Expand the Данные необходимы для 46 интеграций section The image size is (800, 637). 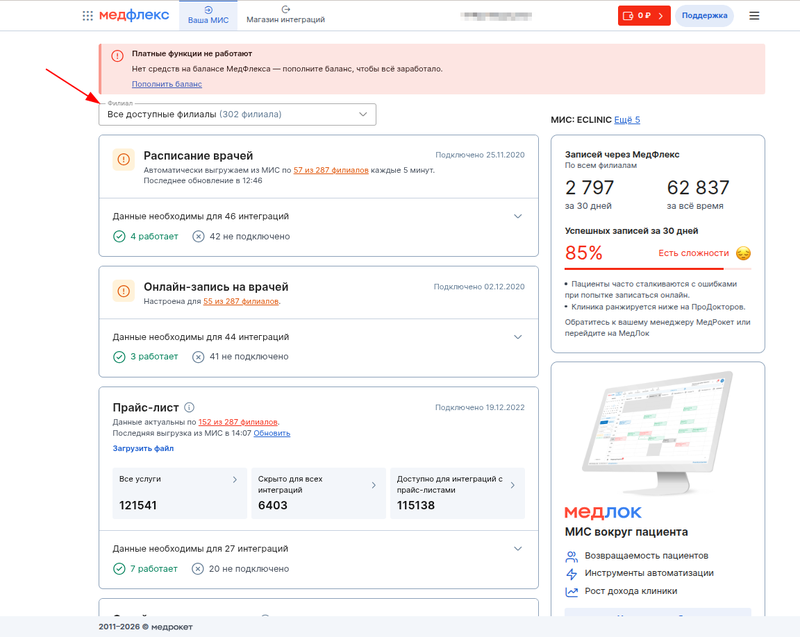[x=518, y=215]
